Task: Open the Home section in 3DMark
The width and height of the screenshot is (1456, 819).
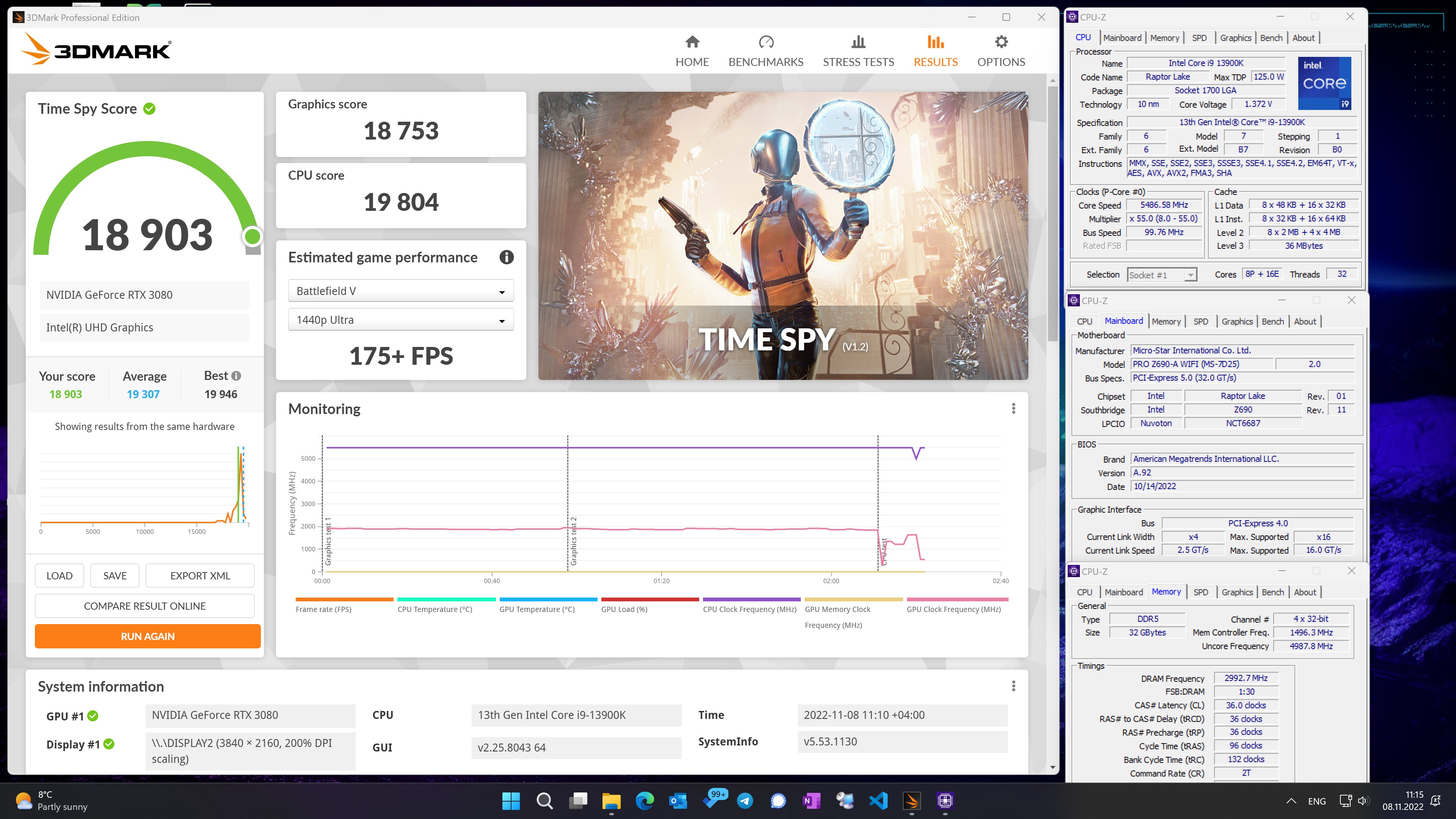Action: 692,51
